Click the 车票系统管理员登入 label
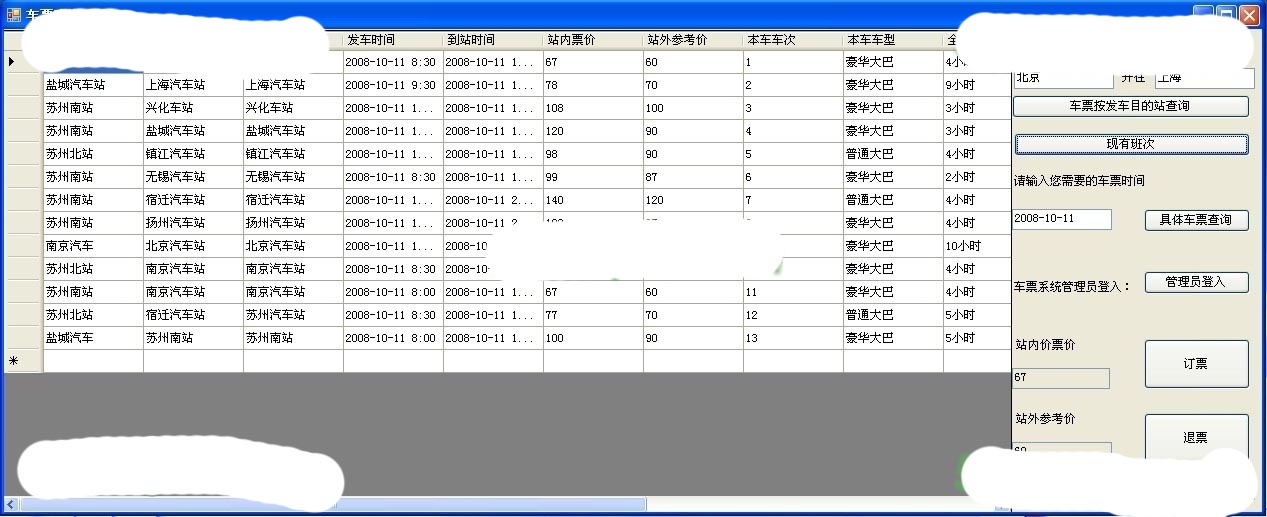The height and width of the screenshot is (517, 1267). tap(1072, 286)
